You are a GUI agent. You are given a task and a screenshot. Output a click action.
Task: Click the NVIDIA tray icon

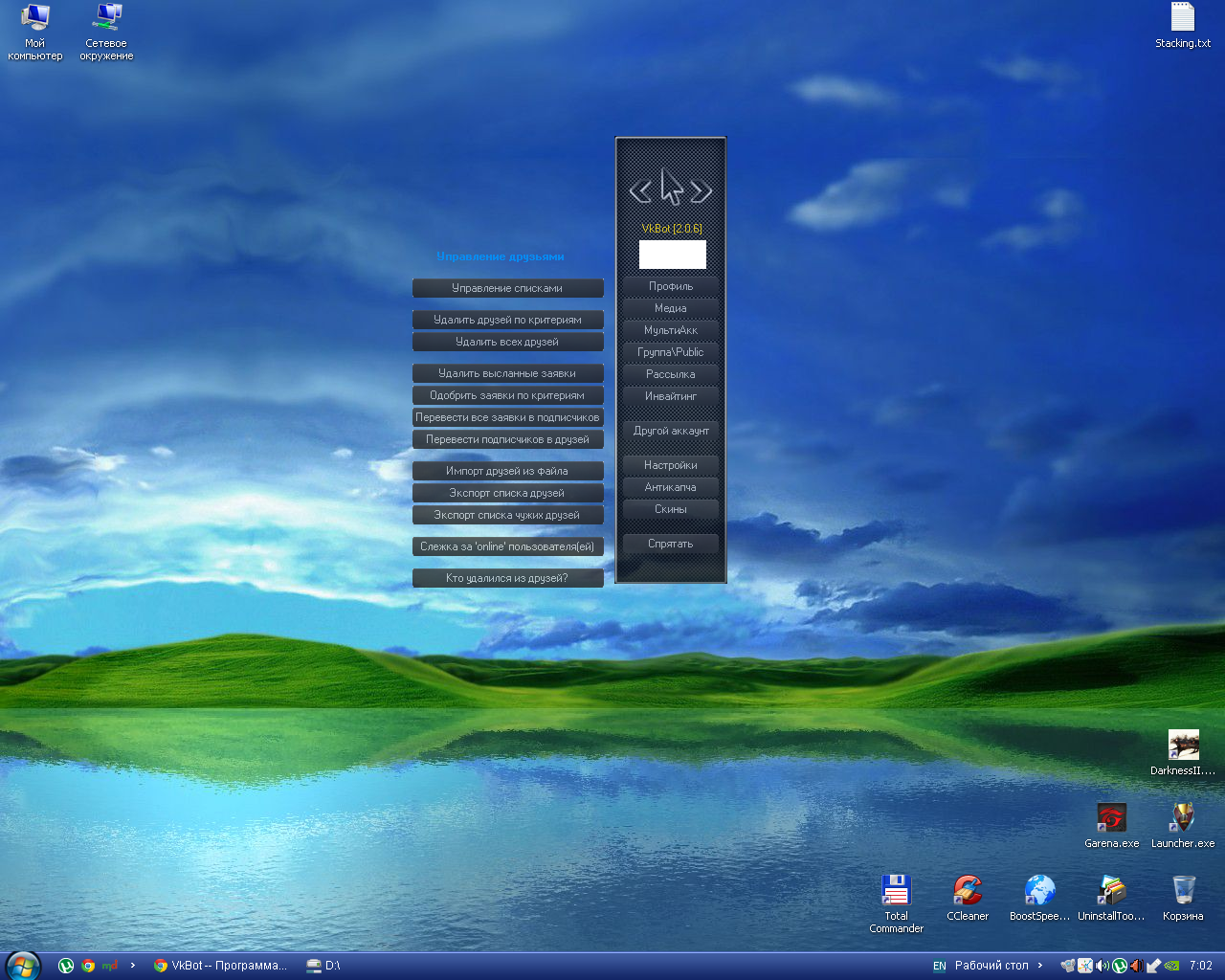1171,966
